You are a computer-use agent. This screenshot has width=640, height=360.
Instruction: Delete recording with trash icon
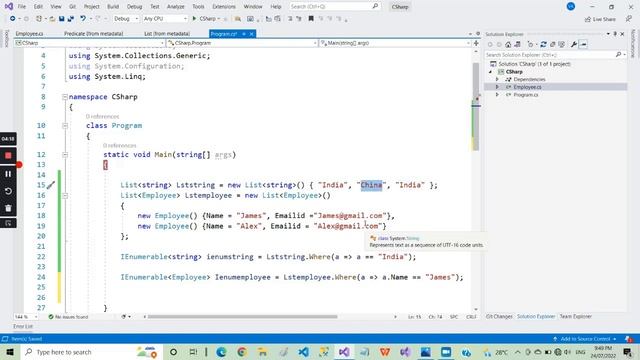point(8,208)
